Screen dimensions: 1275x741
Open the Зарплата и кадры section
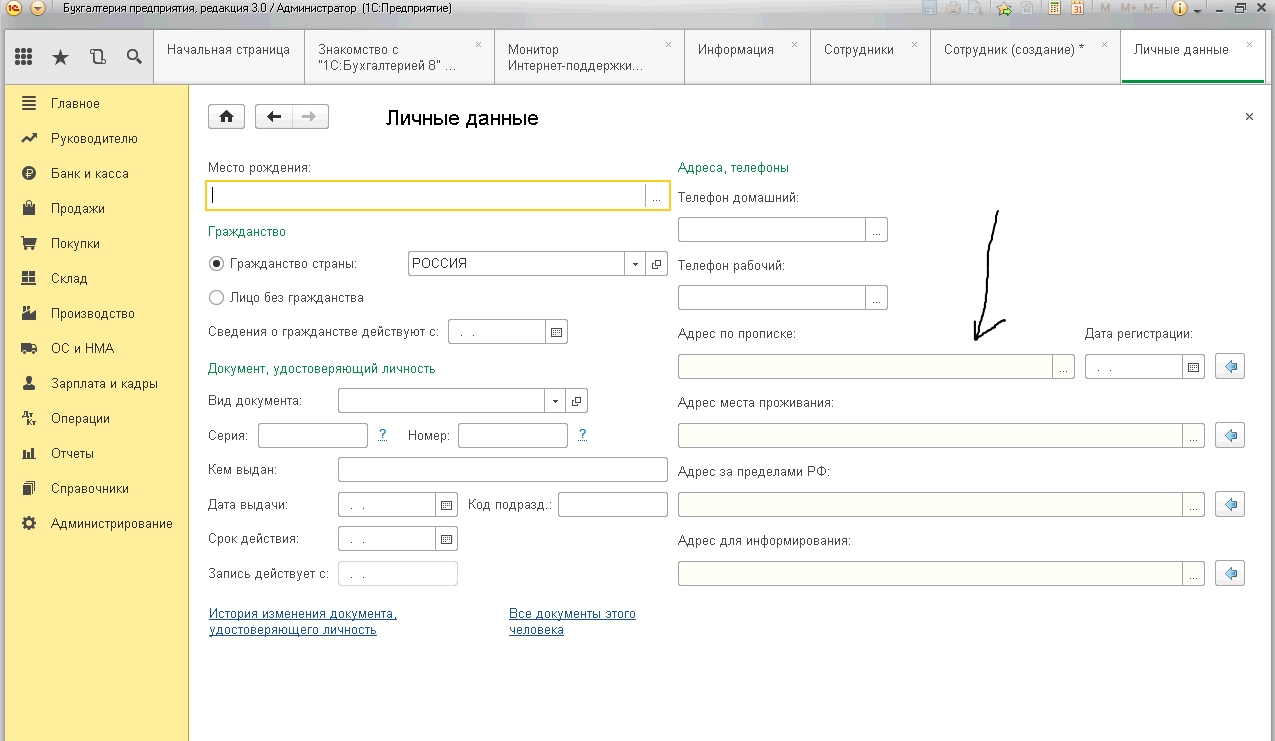click(104, 383)
